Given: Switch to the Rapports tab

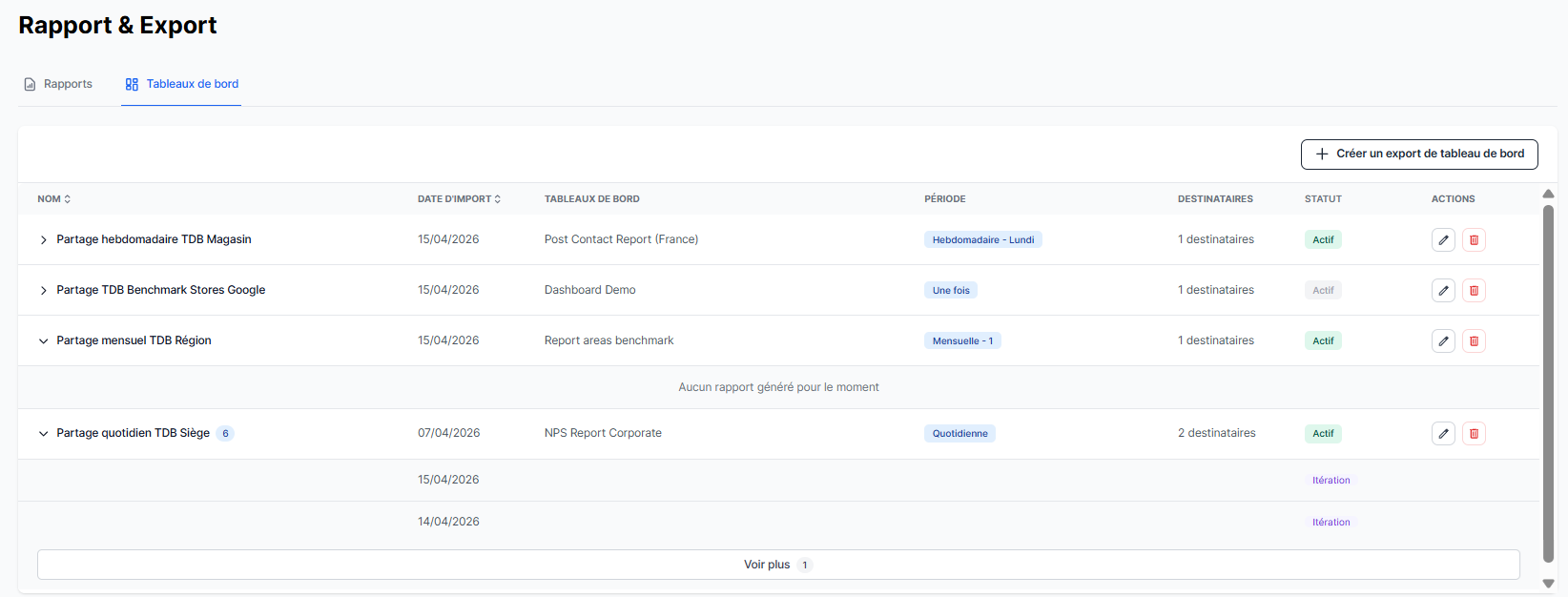Looking at the screenshot, I should coord(58,84).
